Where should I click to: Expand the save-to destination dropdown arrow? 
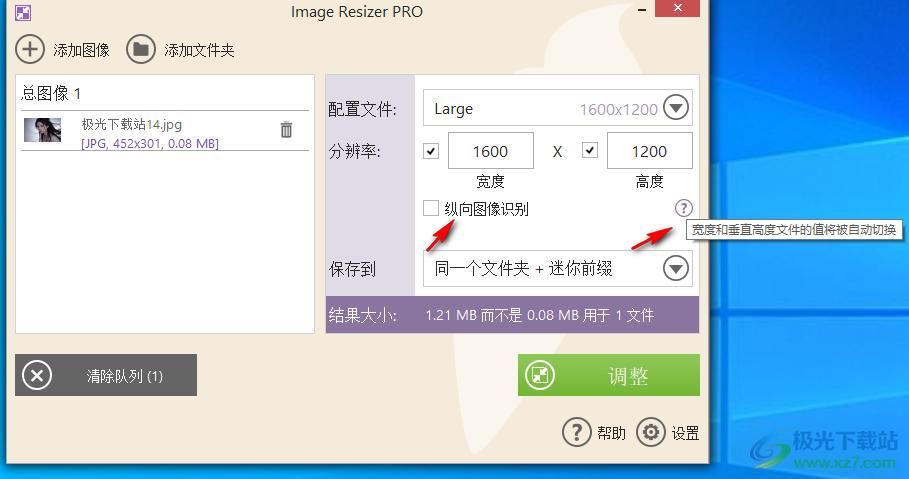click(x=676, y=268)
